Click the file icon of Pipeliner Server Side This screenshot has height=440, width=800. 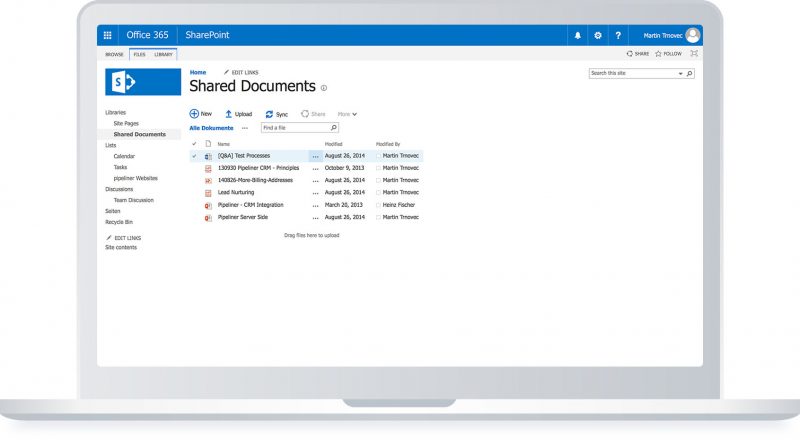(208, 217)
